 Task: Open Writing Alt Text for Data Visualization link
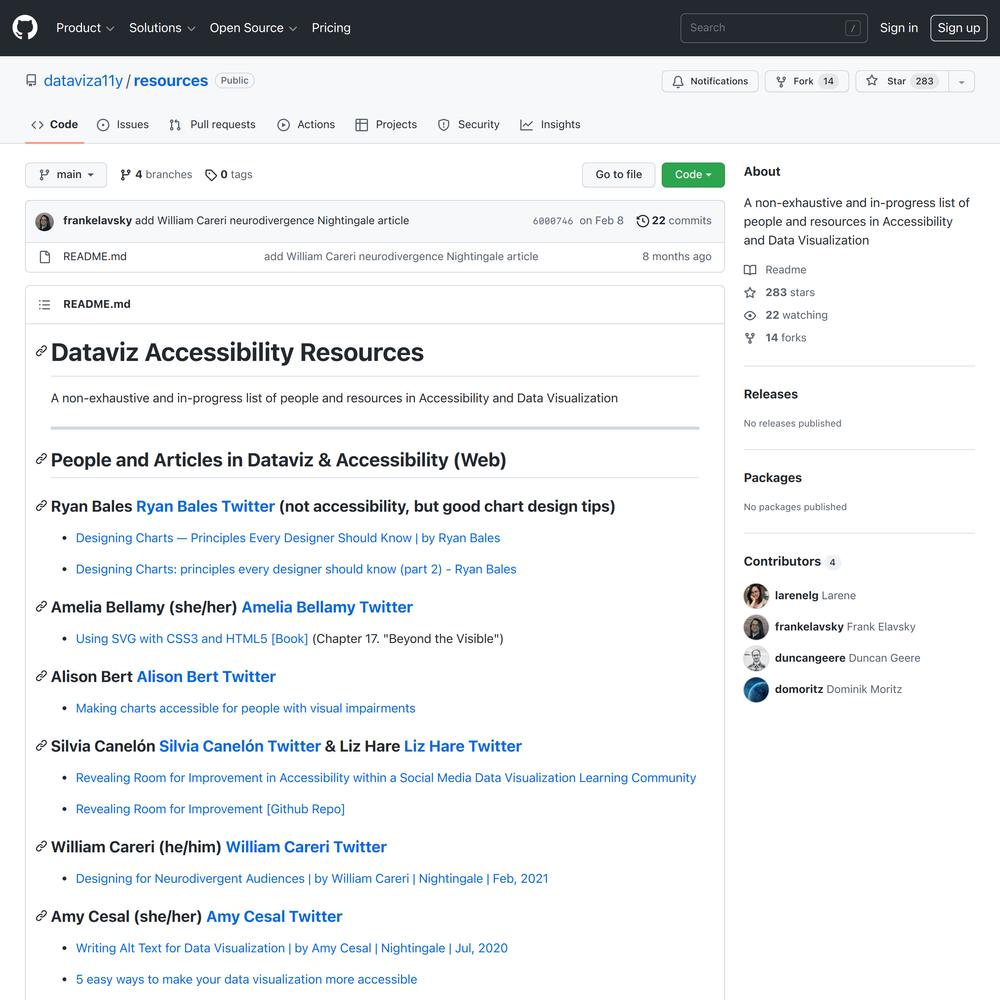(x=291, y=948)
